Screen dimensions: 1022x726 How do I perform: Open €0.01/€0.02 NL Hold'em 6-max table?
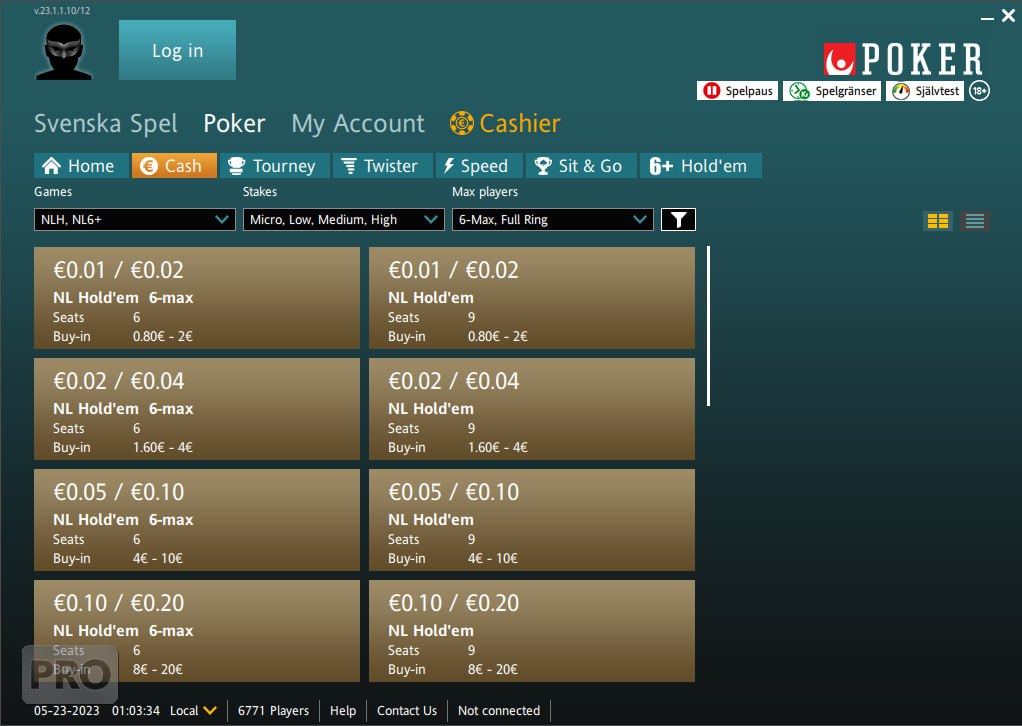tap(197, 298)
